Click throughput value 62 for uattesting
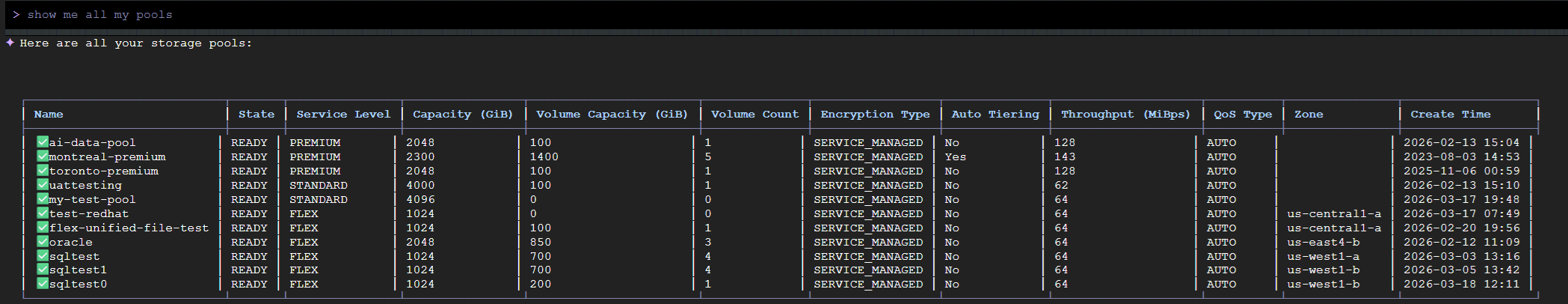The image size is (1568, 304). click(1061, 185)
